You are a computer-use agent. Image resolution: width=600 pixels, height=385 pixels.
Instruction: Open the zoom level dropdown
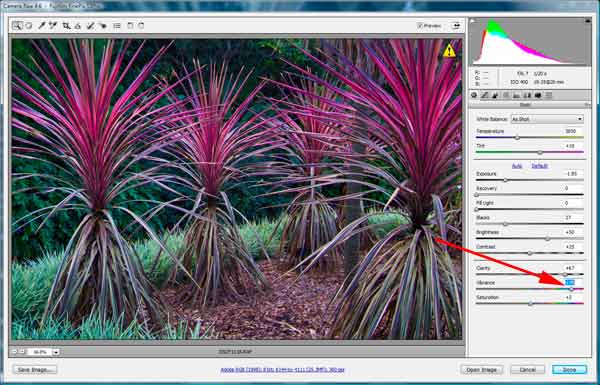(x=56, y=352)
